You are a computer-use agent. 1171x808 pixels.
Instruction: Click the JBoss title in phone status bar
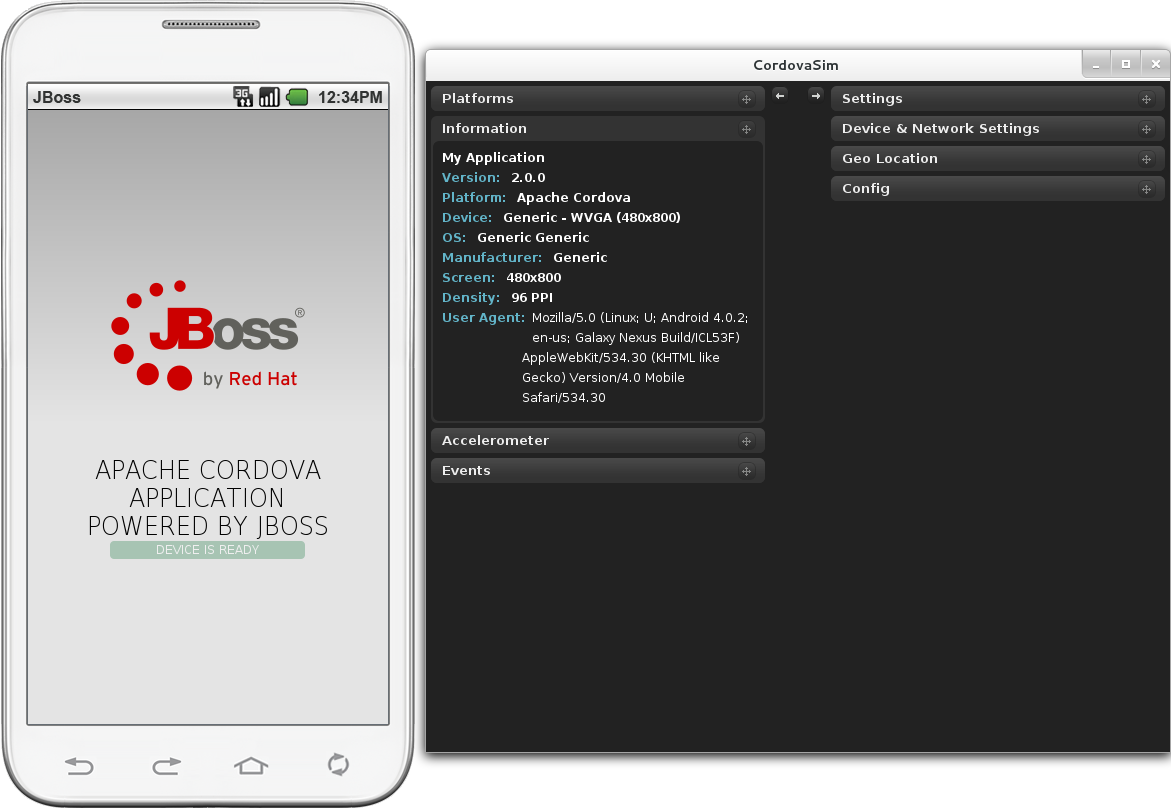57,97
